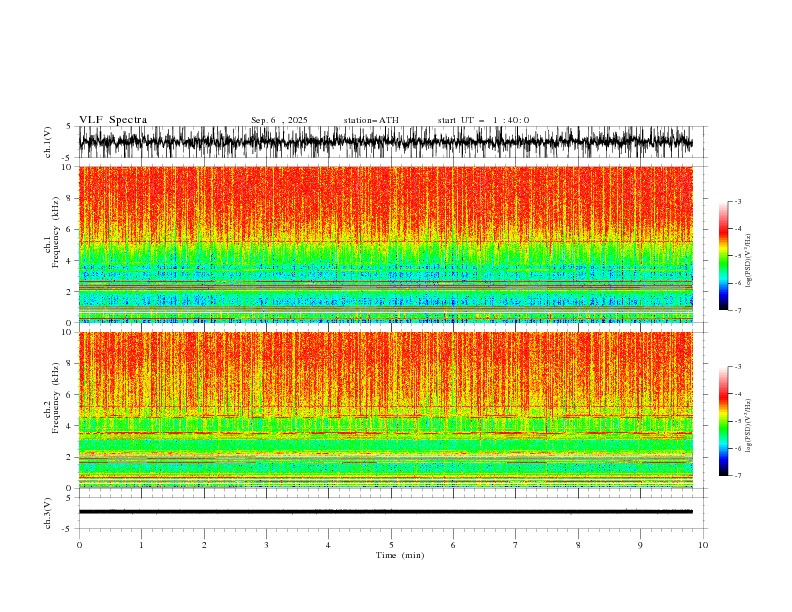Click the ch.2 spectrogram panel
The width and height of the screenshot is (792, 612).
pyautogui.click(x=385, y=410)
